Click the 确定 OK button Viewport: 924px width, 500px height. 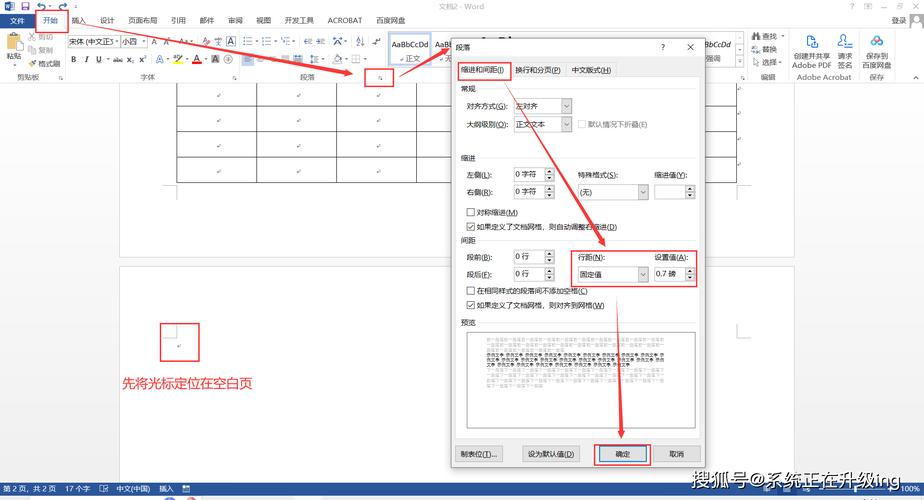click(x=623, y=454)
